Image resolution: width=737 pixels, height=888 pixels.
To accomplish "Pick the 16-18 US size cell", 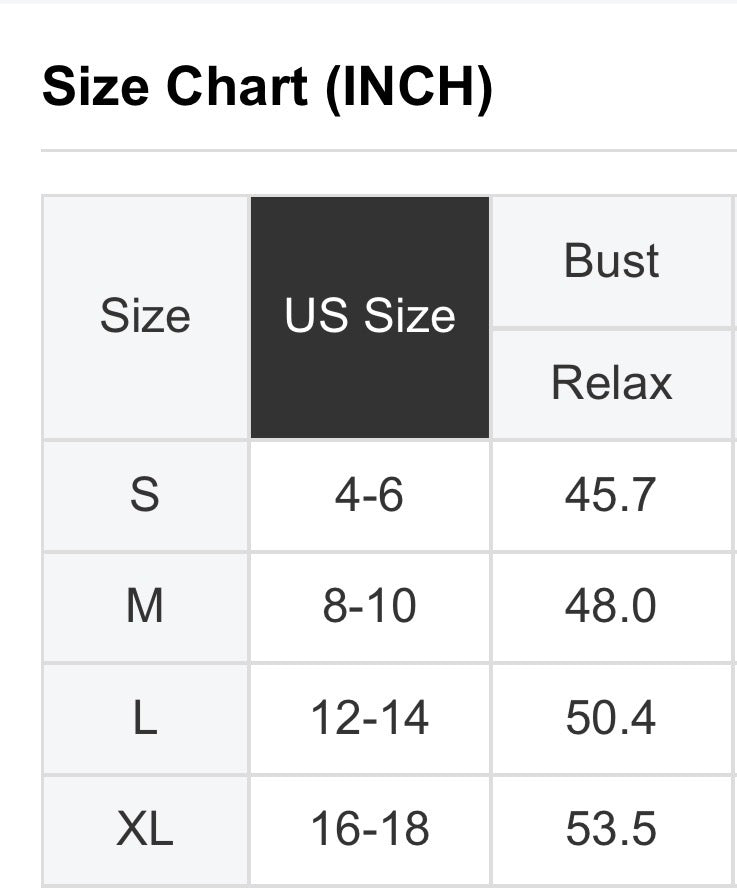I will tap(370, 829).
